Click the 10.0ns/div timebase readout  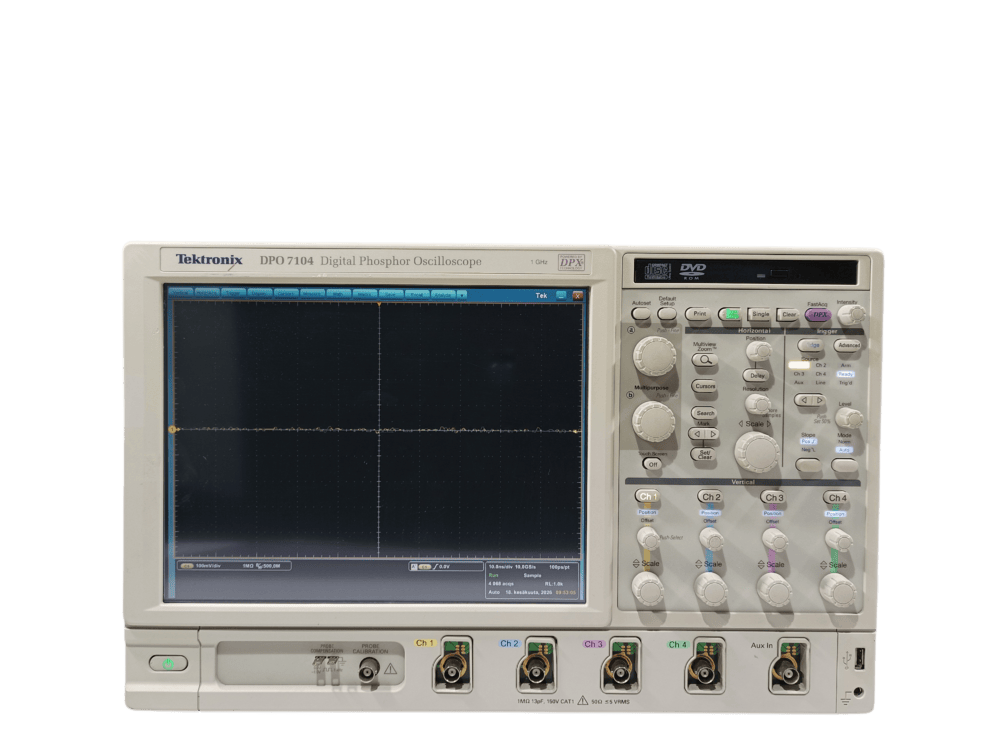[x=502, y=566]
